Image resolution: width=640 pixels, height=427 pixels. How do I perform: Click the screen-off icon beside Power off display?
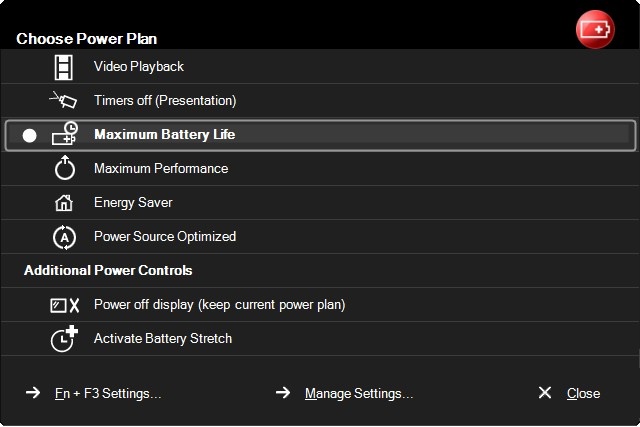(x=64, y=305)
